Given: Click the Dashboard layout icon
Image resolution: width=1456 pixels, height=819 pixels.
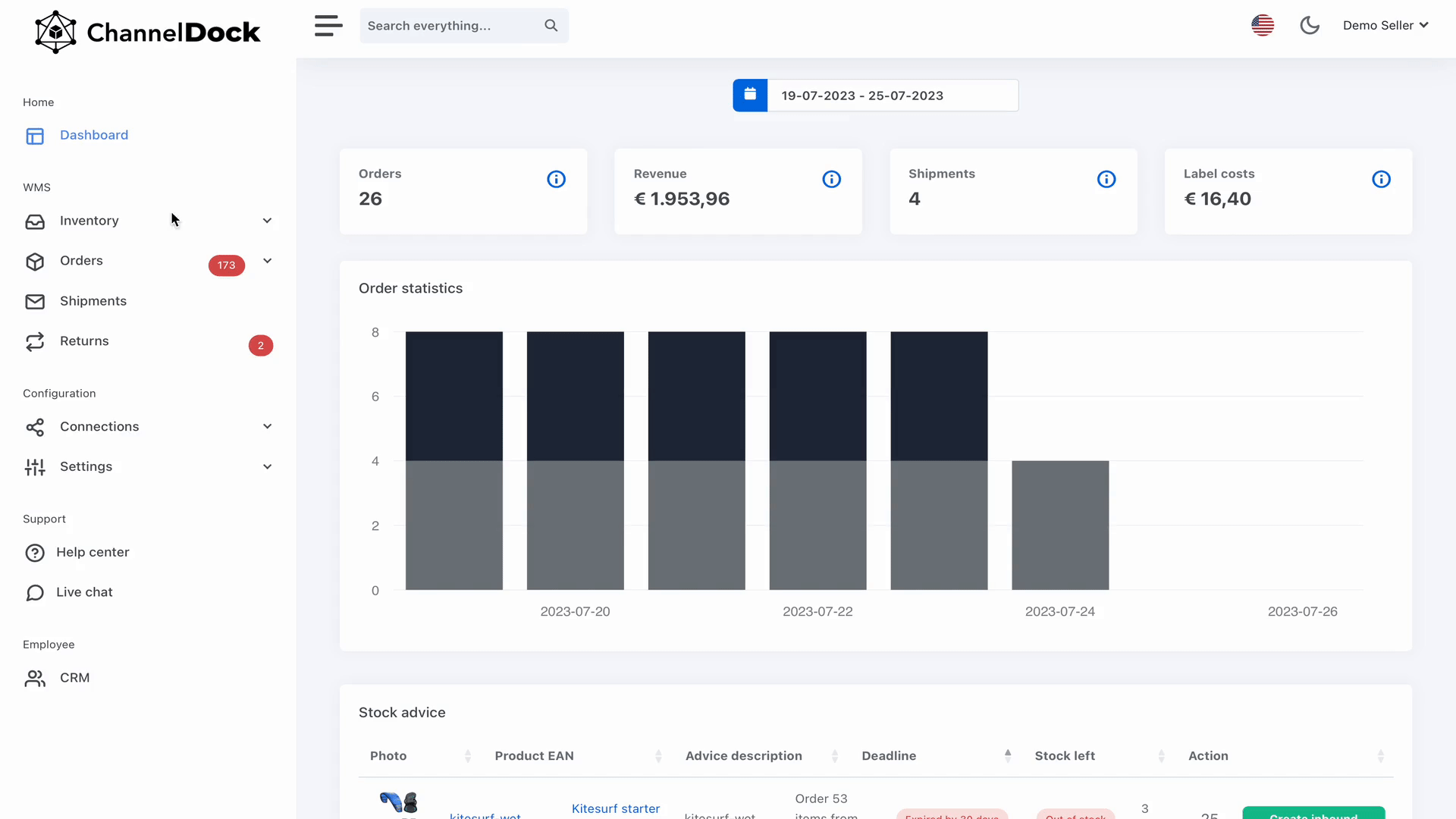Looking at the screenshot, I should (35, 136).
